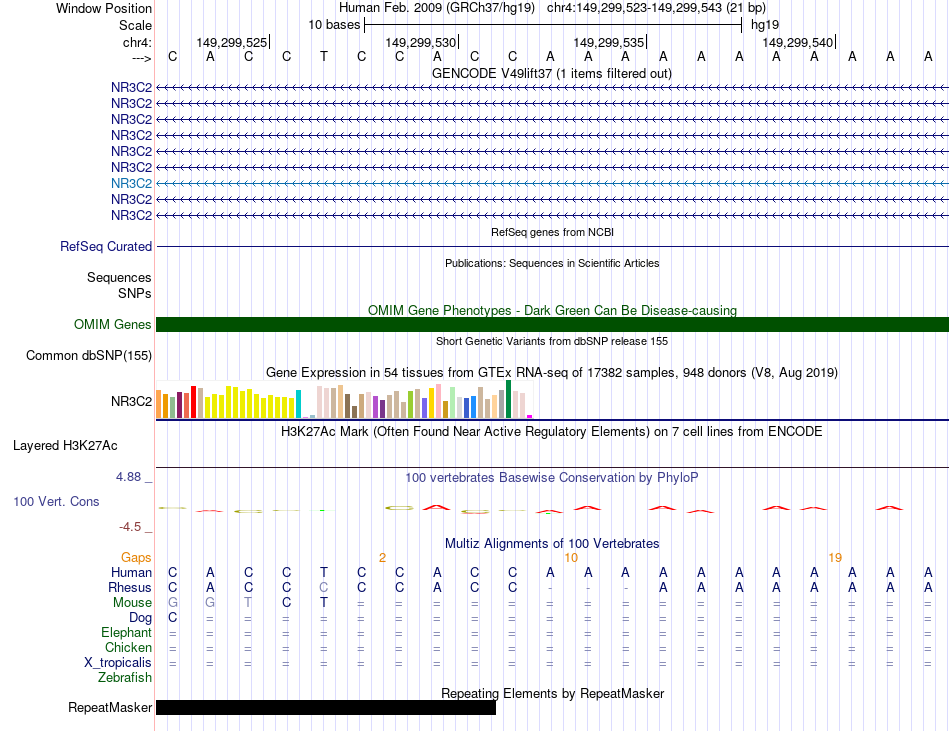
Task: Select the Human alignment row label
Action: click(131, 572)
